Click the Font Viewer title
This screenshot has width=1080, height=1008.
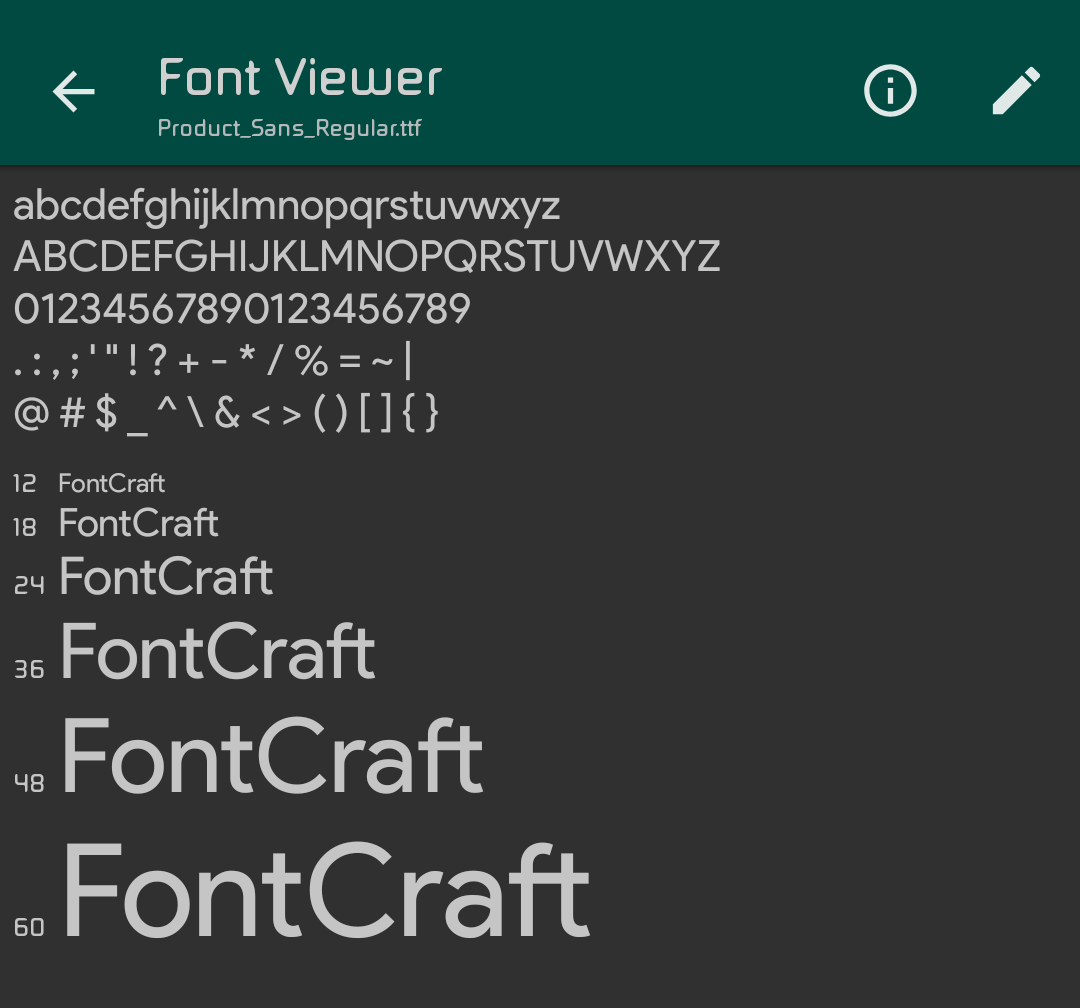click(300, 77)
